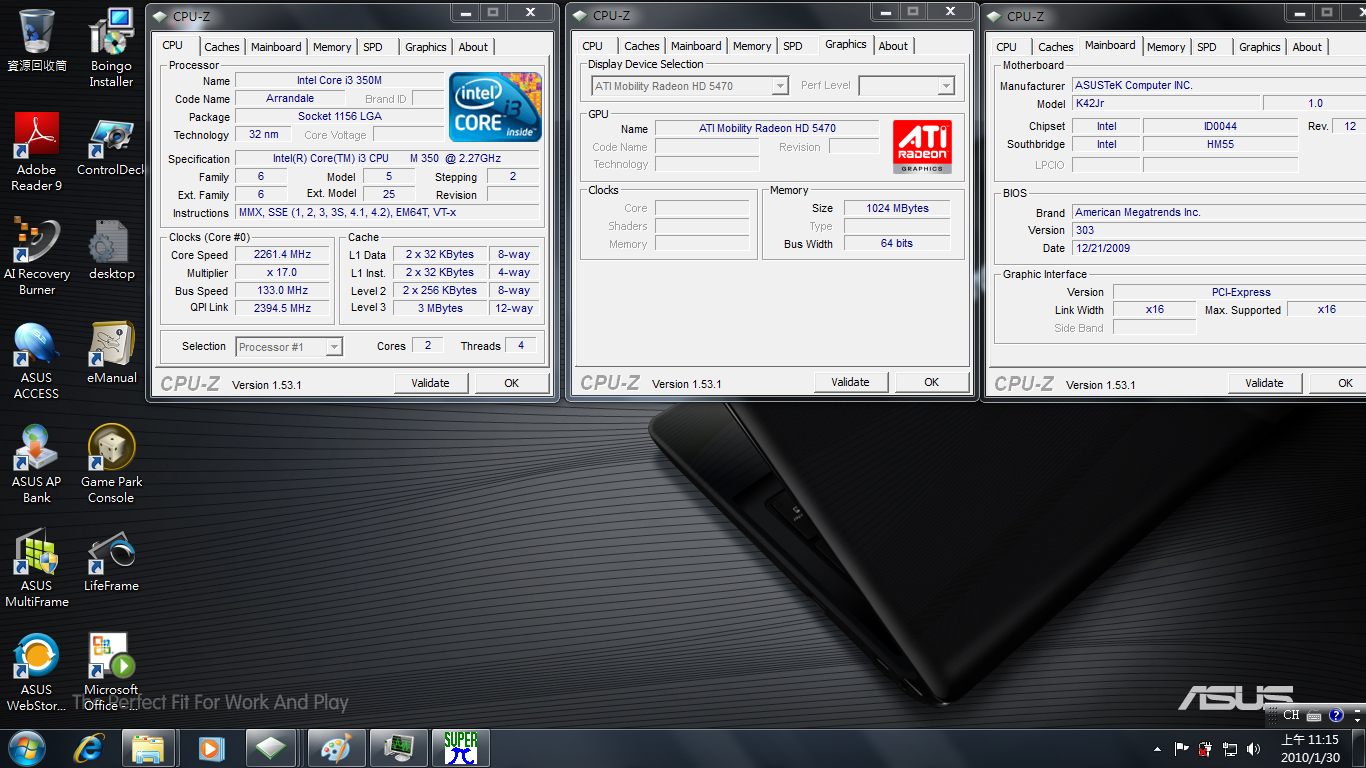Switch to the Super PI taskbar button

click(460, 748)
